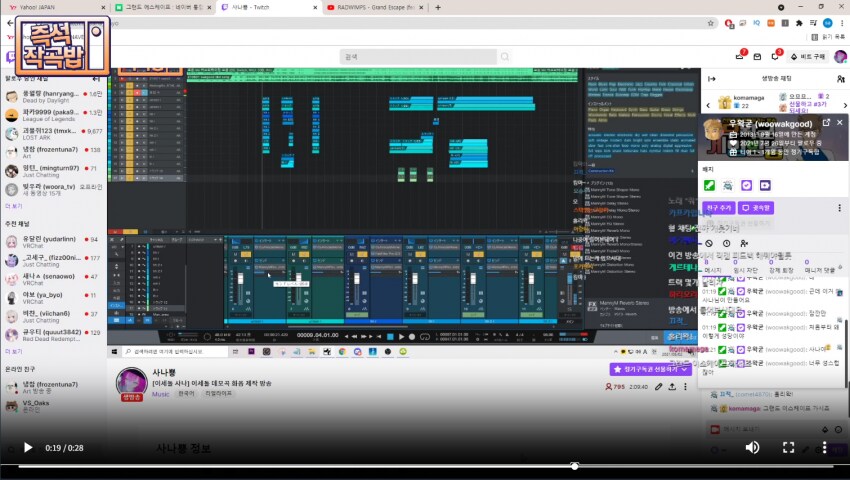The width and height of the screenshot is (850, 480).
Task: Click the 친구 추가 button
Action: click(719, 208)
